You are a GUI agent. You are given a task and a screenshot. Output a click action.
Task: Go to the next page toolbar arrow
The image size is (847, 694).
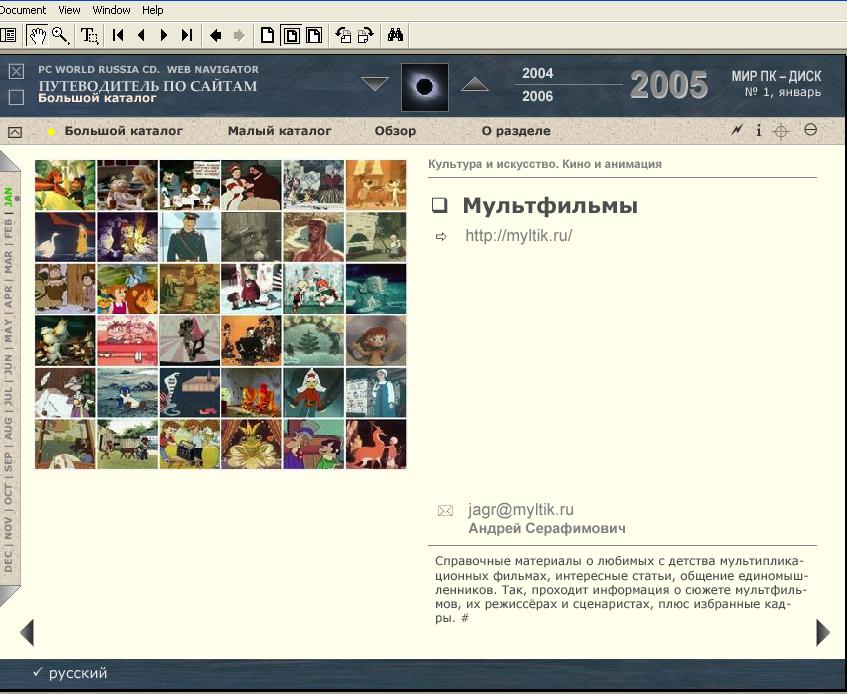tap(164, 36)
